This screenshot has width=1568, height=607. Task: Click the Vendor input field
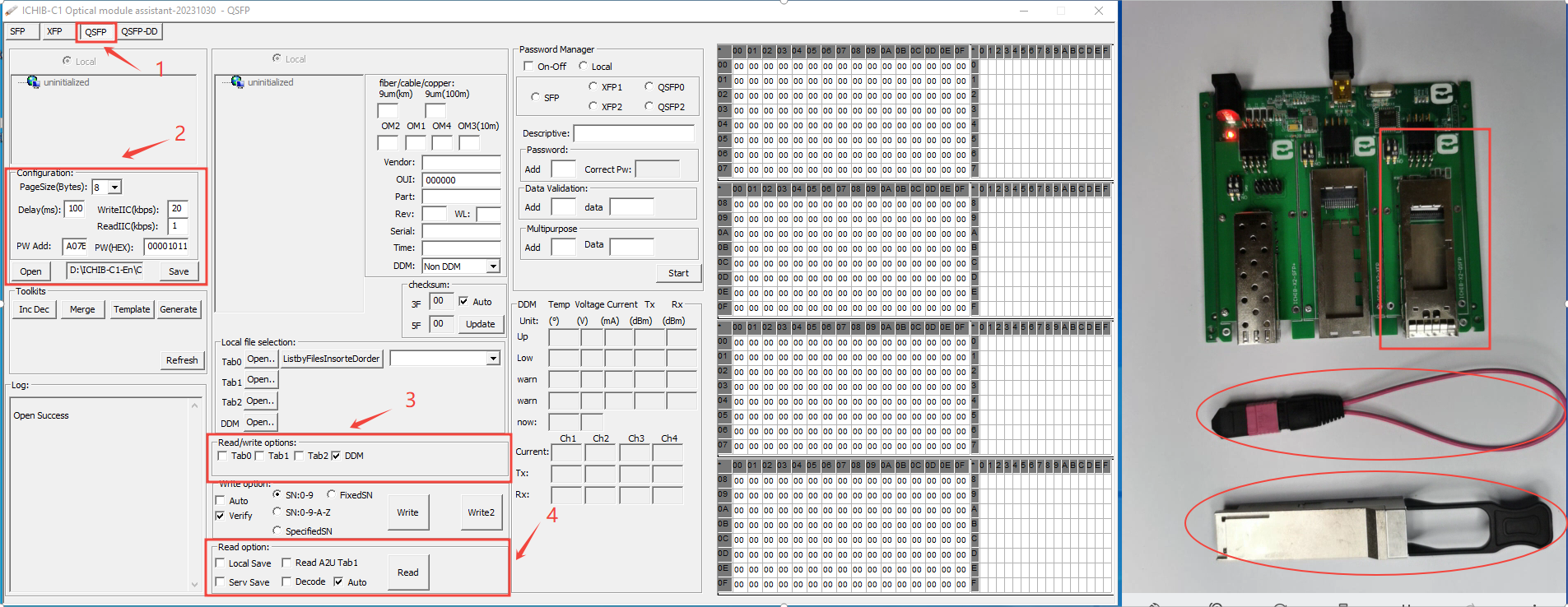pyautogui.click(x=461, y=163)
